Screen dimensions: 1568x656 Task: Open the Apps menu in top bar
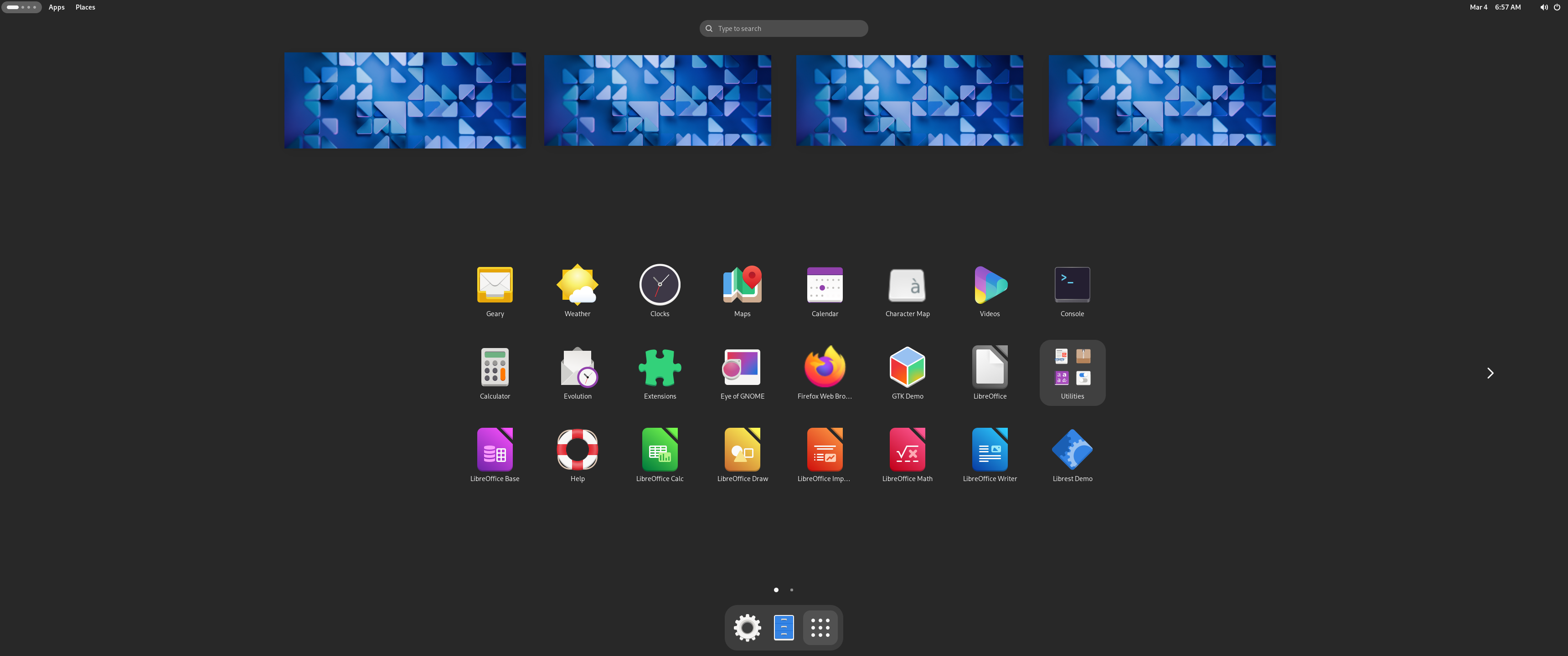pos(56,7)
